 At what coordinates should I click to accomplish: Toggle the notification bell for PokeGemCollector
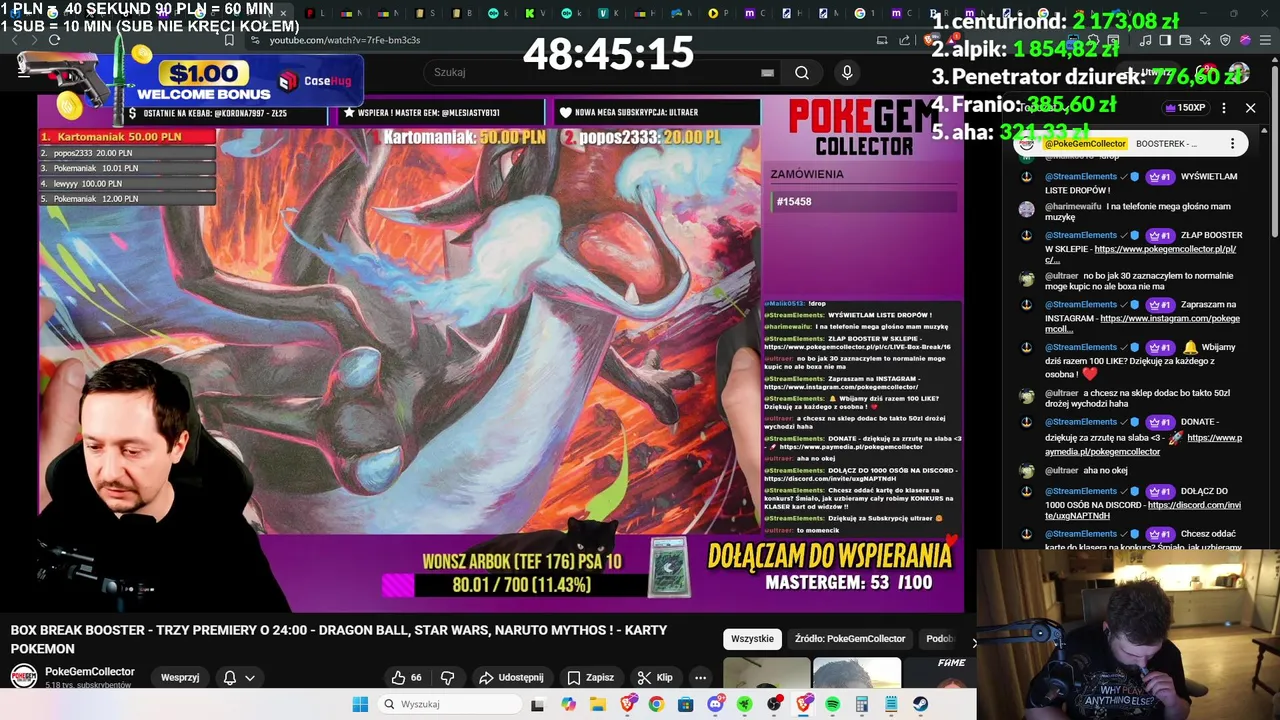pos(230,677)
